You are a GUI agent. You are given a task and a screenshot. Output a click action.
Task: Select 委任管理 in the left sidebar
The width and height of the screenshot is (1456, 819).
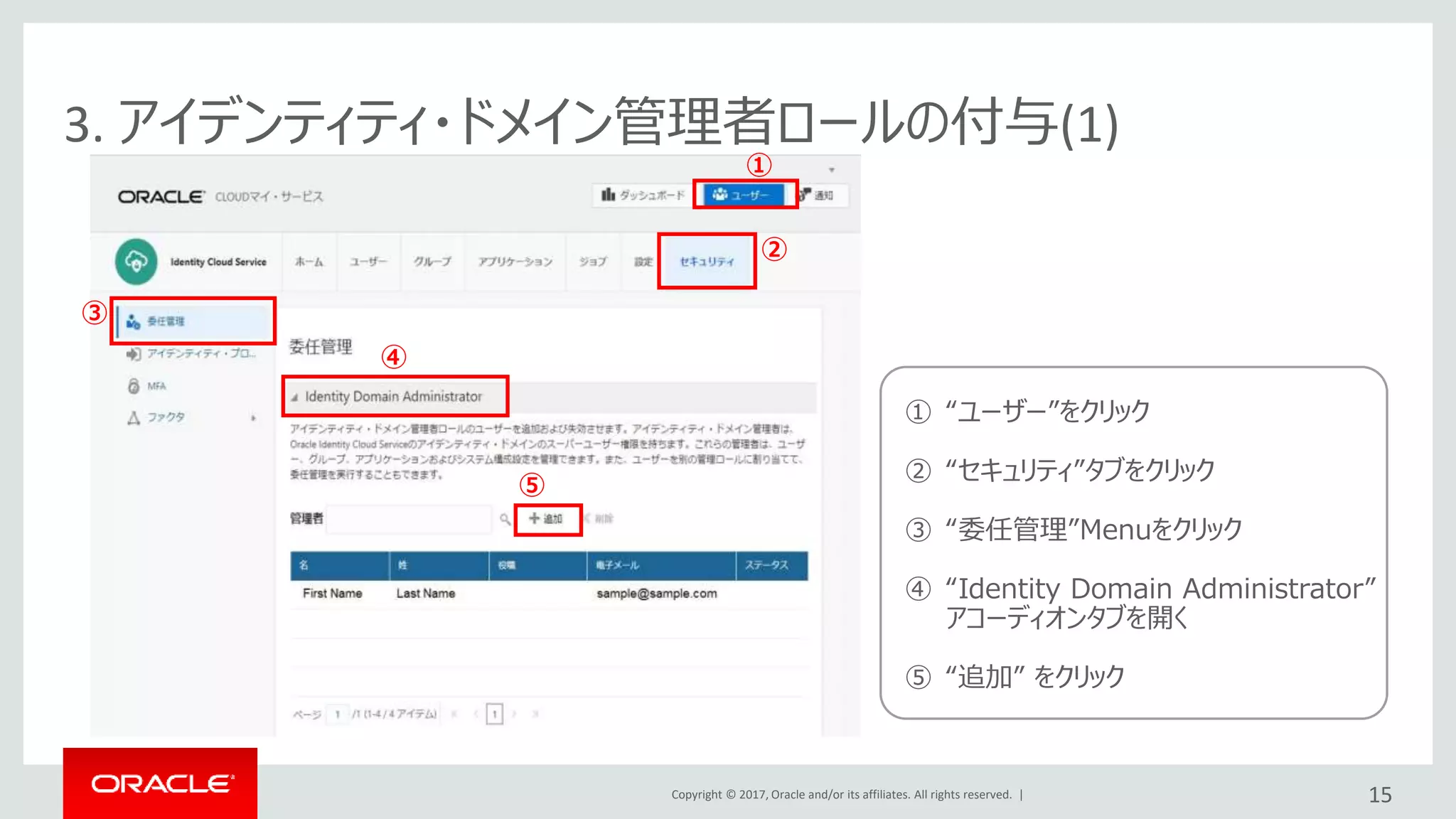pos(193,321)
